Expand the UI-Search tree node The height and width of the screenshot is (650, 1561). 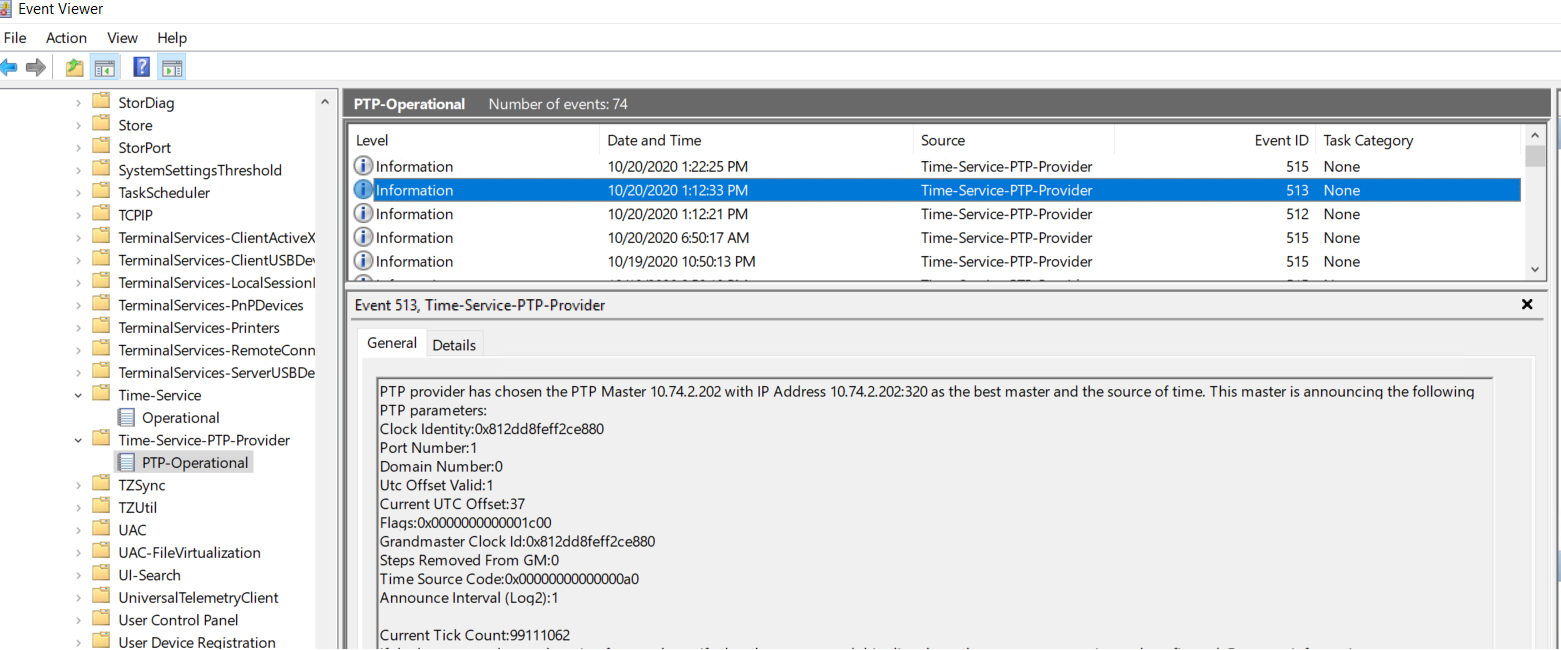(x=79, y=575)
